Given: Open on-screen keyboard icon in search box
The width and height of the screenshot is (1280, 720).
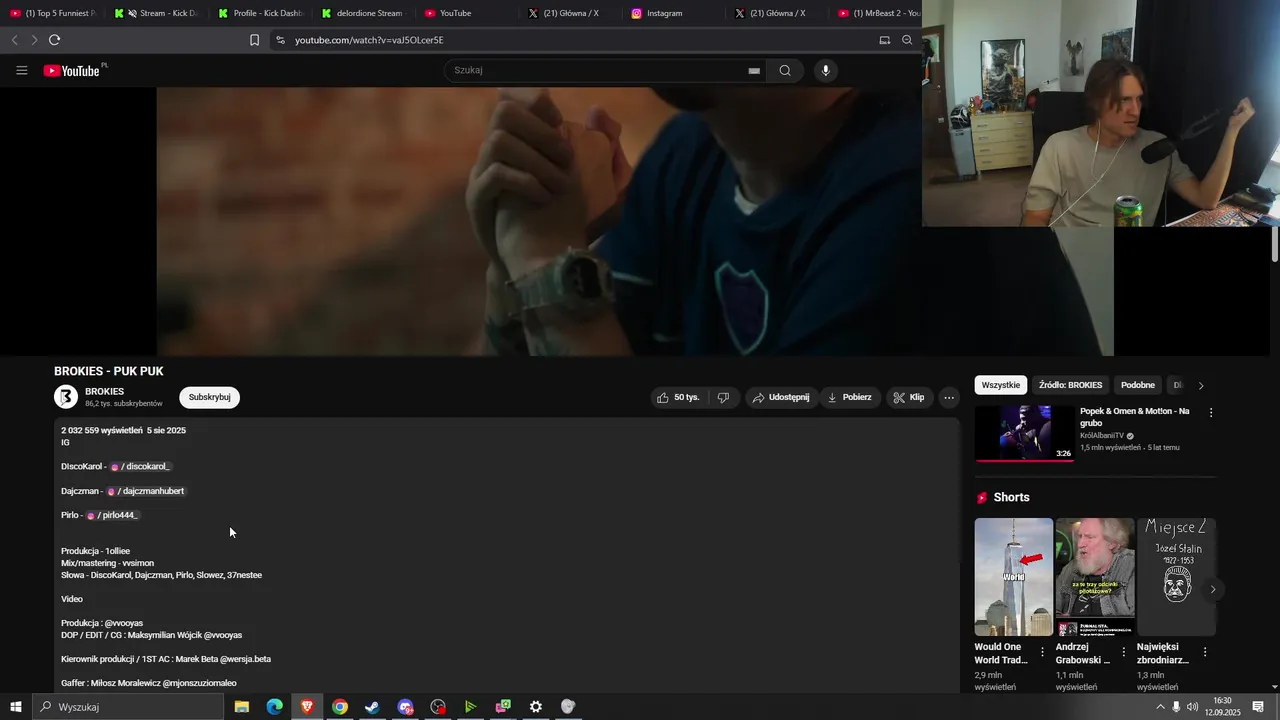Looking at the screenshot, I should [x=754, y=71].
